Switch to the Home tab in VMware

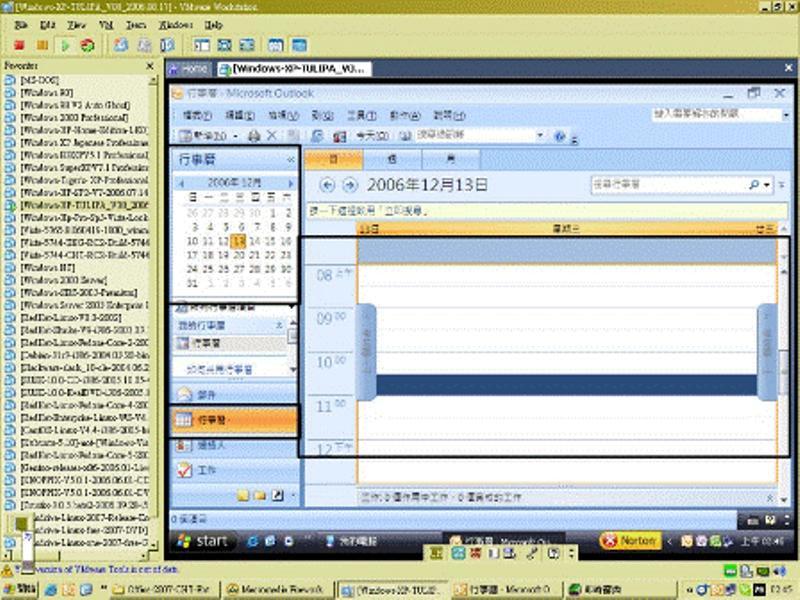coord(189,69)
